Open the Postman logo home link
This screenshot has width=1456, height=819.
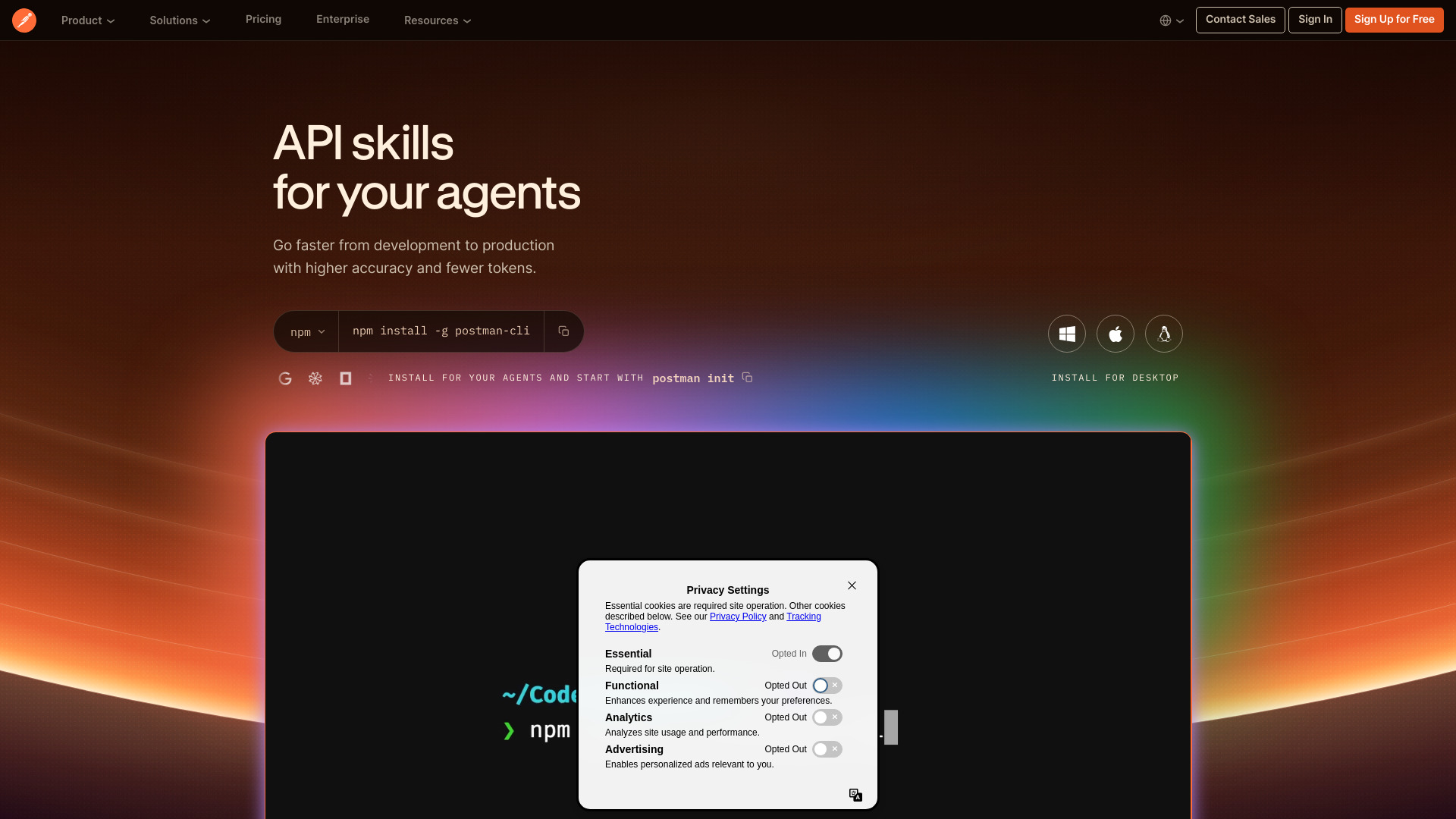pyautogui.click(x=24, y=20)
